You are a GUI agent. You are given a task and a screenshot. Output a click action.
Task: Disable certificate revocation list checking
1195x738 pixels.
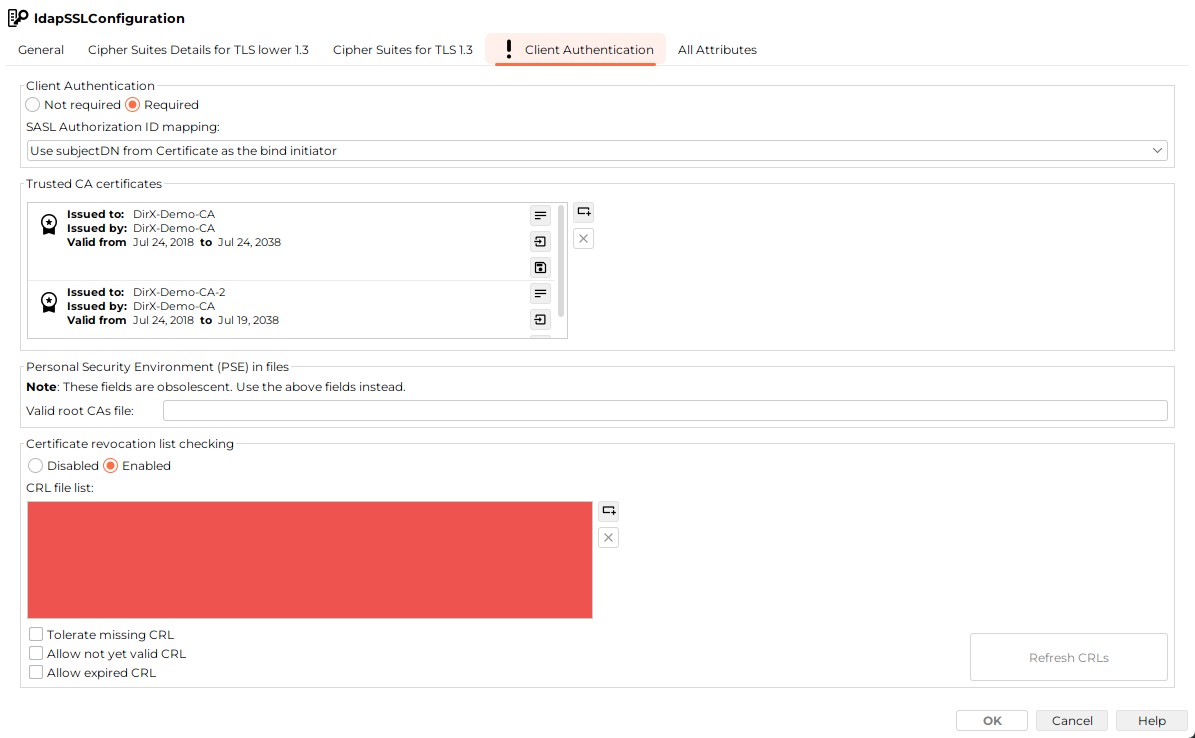pos(36,465)
